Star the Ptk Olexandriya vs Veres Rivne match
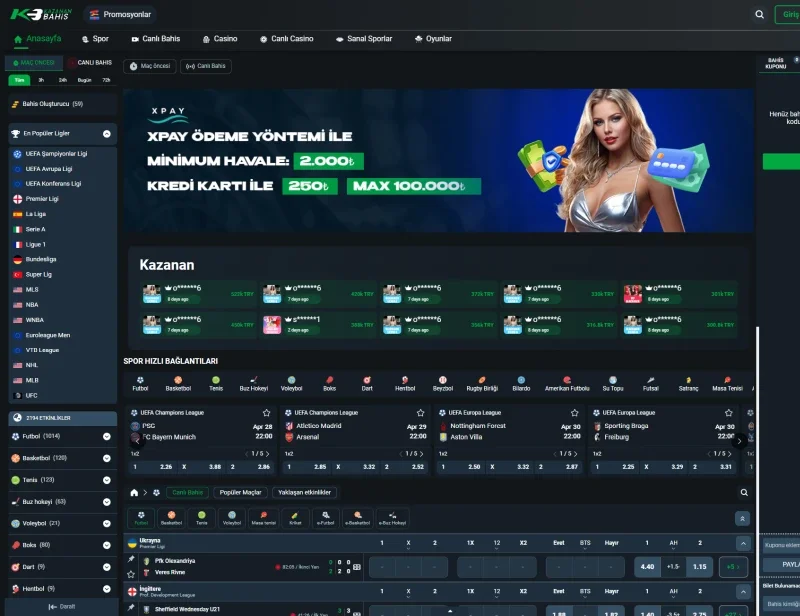This screenshot has width=800, height=616. click(x=131, y=574)
